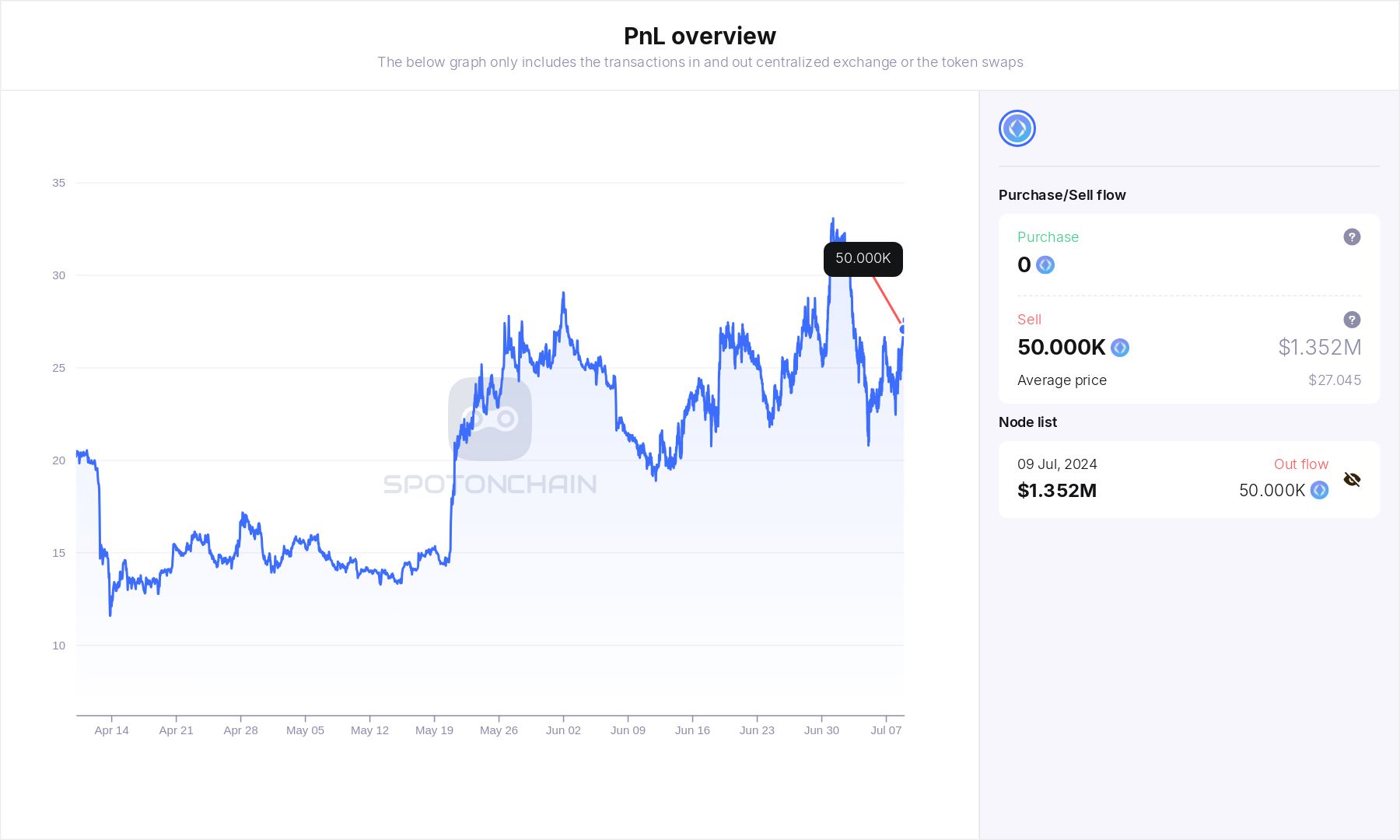This screenshot has height=840, width=1400.
Task: Expand the Purchase/Sell flow section
Action: [x=1062, y=194]
